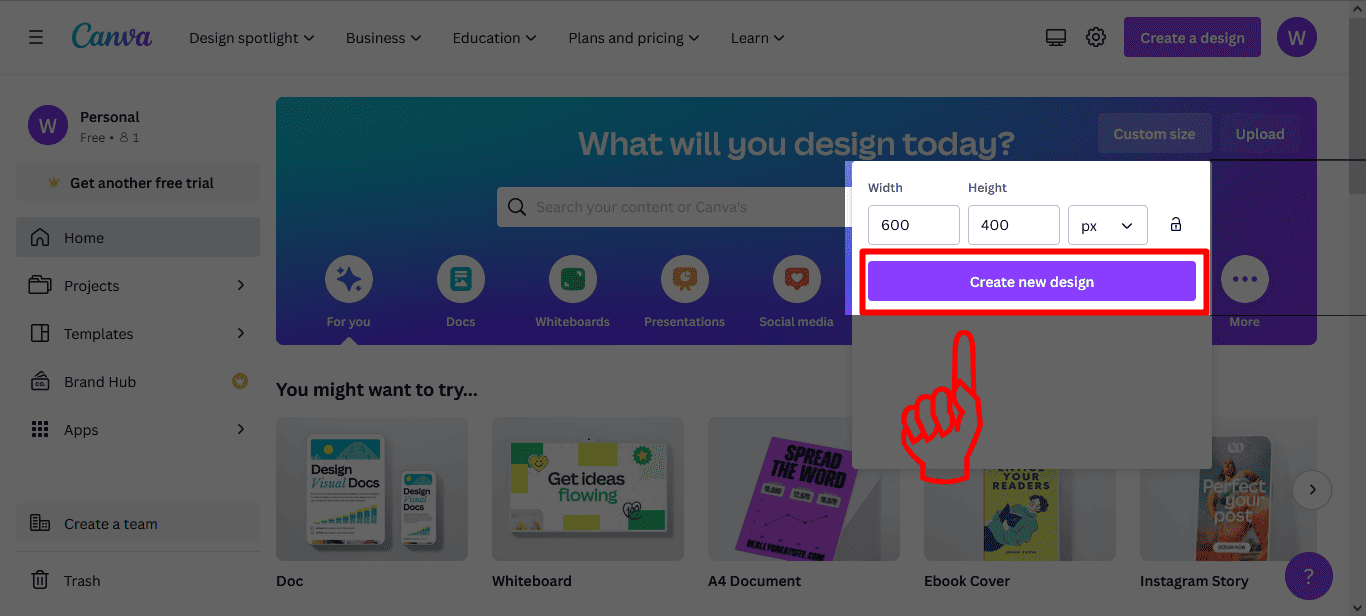Go to Home in the sidebar
1366x616 pixels.
pyautogui.click(x=138, y=237)
